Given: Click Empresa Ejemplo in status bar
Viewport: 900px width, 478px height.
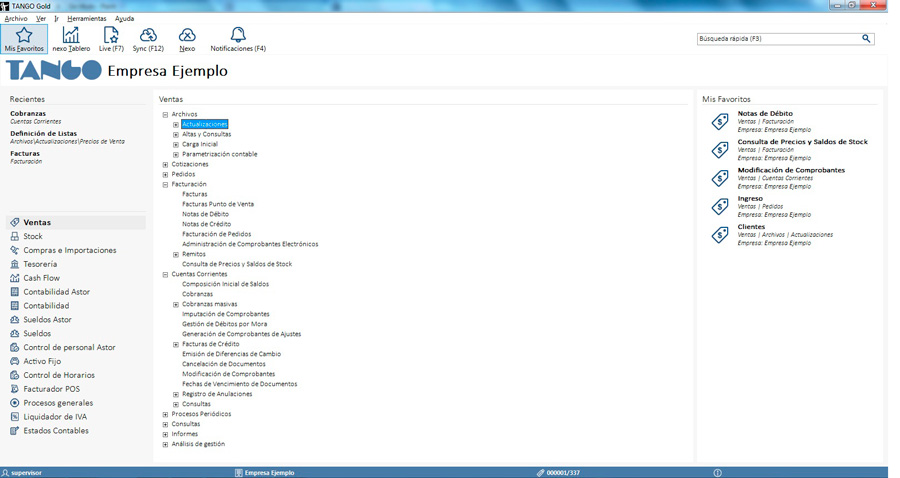Looking at the screenshot, I should tap(269, 473).
